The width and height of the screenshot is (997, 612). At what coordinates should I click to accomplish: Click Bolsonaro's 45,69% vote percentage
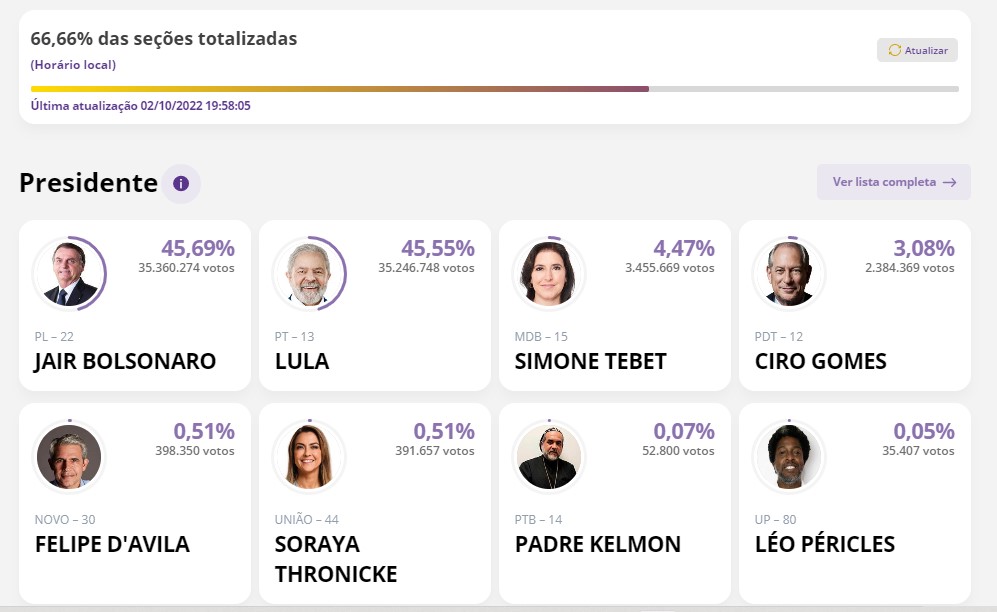[x=198, y=248]
